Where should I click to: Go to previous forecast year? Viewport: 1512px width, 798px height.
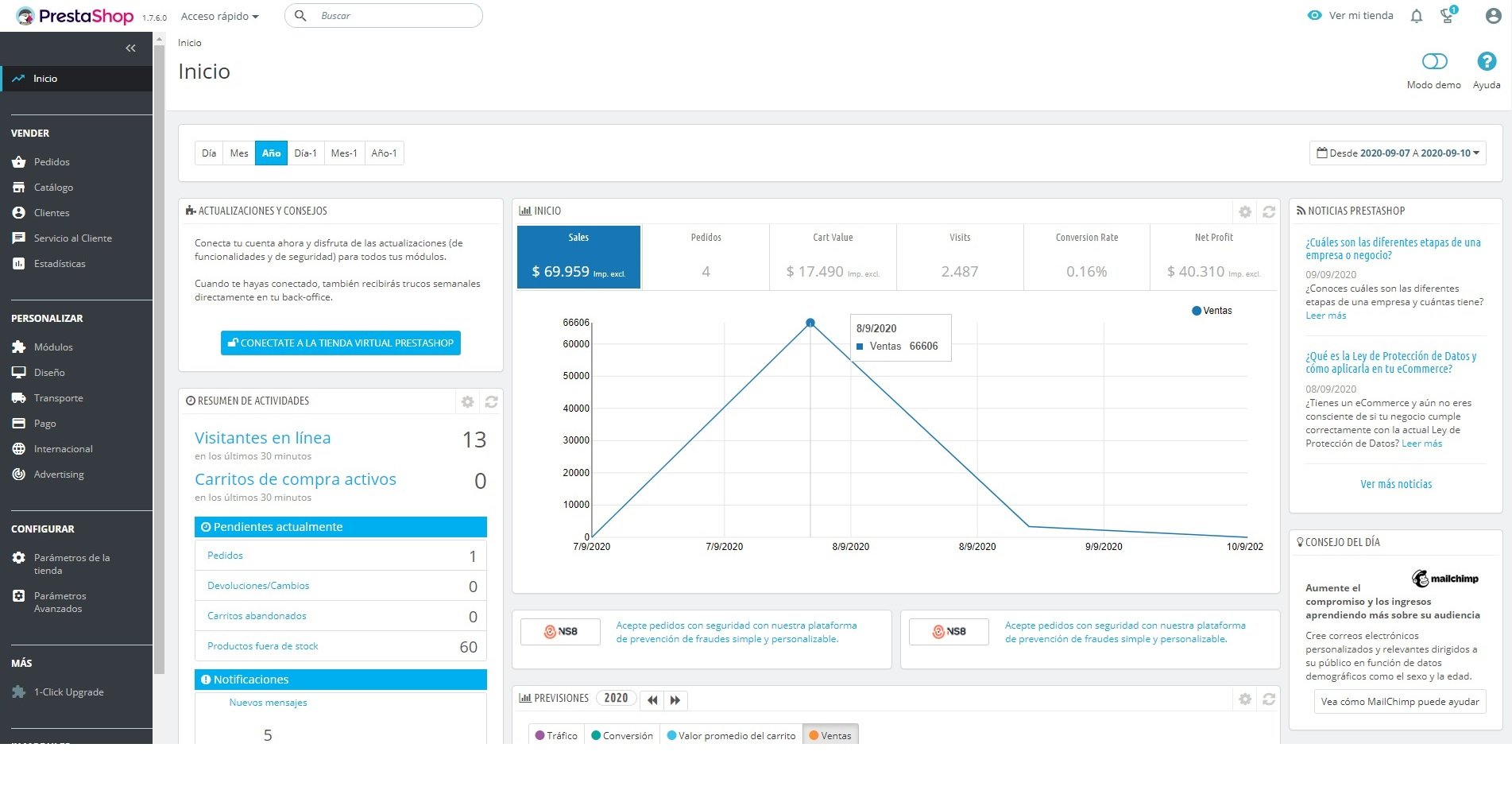[x=652, y=700]
